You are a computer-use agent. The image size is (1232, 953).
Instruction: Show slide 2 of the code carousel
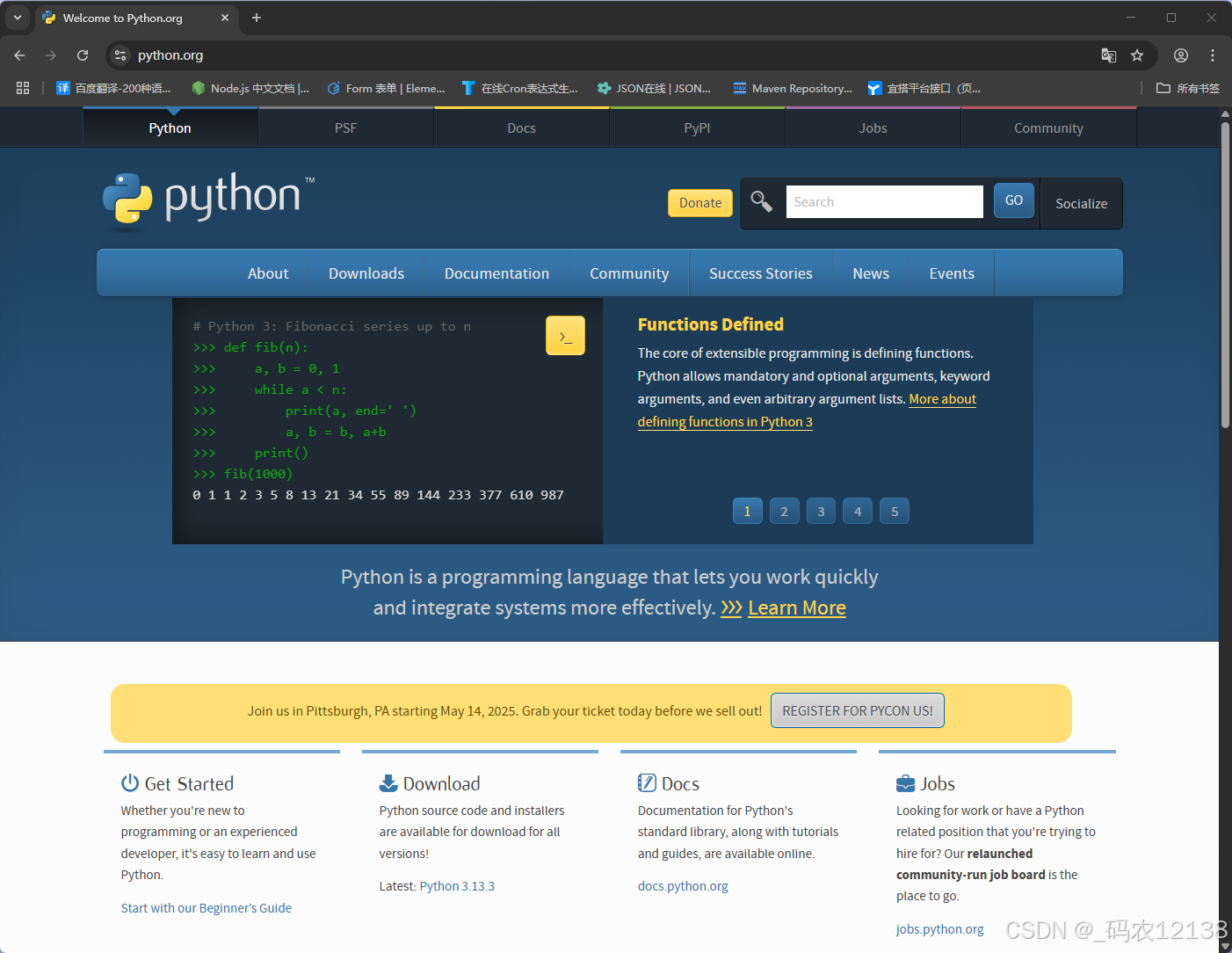point(784,511)
